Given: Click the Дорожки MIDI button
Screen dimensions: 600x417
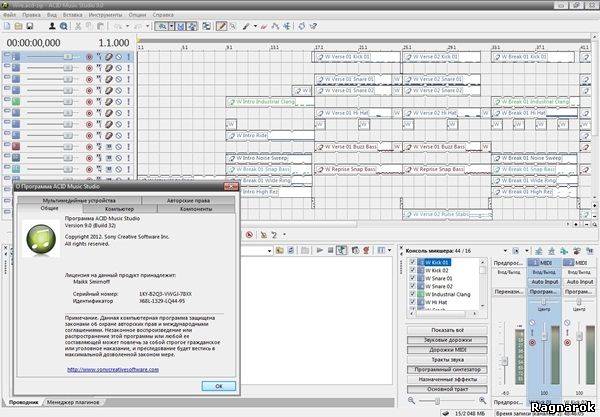Looking at the screenshot, I should (x=447, y=350).
